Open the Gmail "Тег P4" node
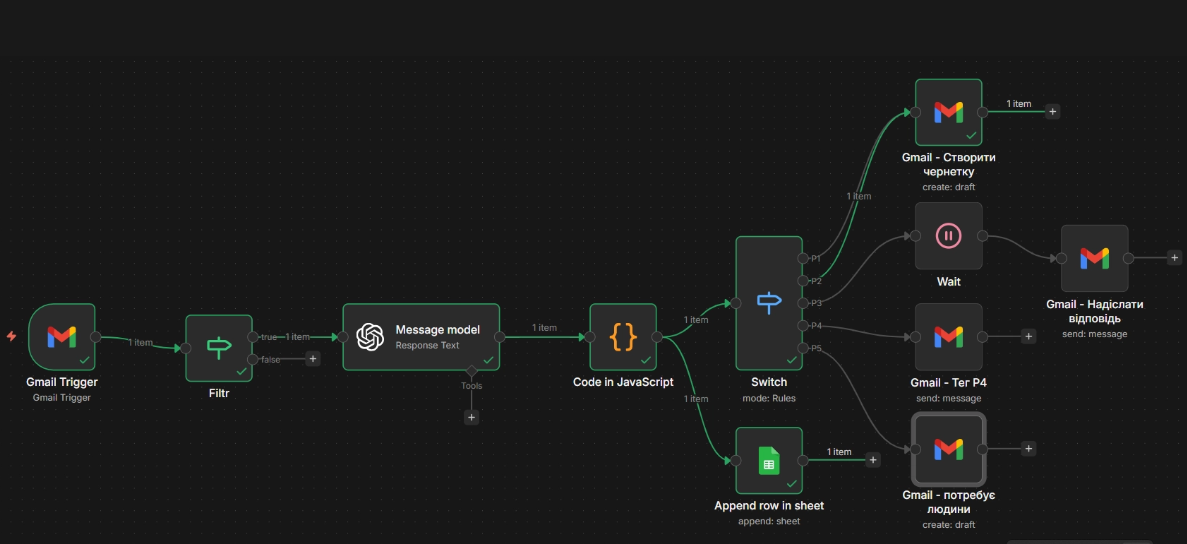 click(949, 337)
